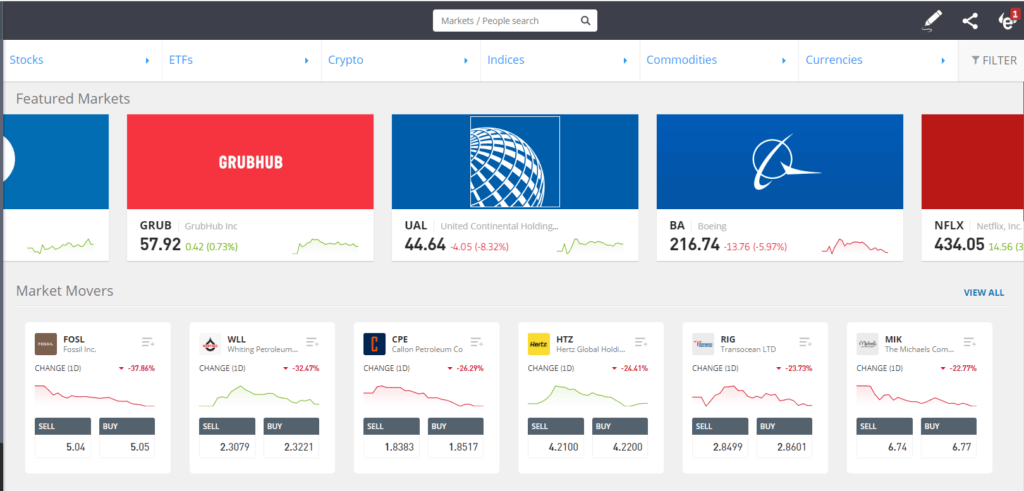Click the Transocean logo icon
Screen dimensions: 1024x491
703,344
